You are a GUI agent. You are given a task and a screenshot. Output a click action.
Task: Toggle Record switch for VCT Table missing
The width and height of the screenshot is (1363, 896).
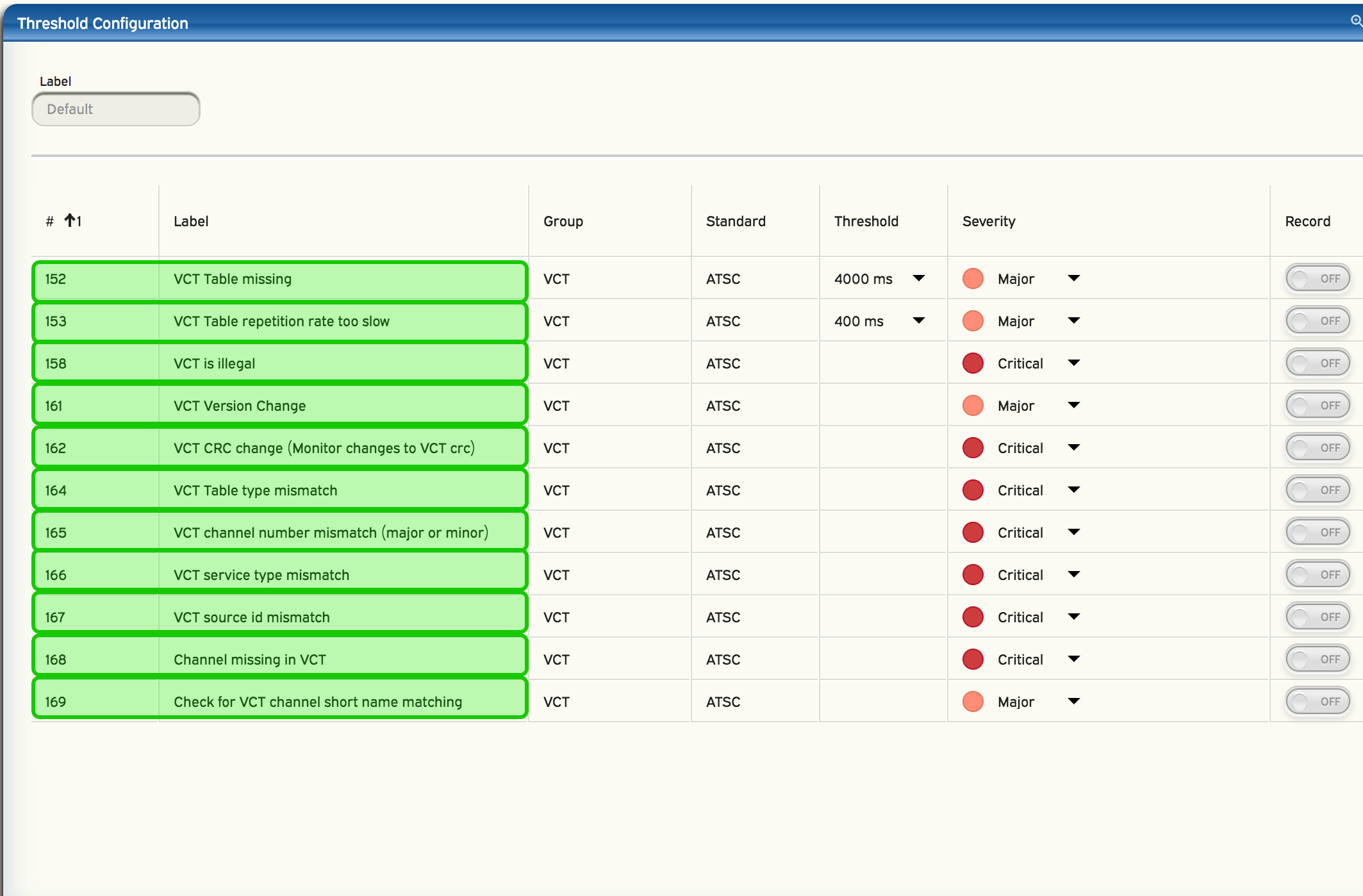pyautogui.click(x=1318, y=279)
